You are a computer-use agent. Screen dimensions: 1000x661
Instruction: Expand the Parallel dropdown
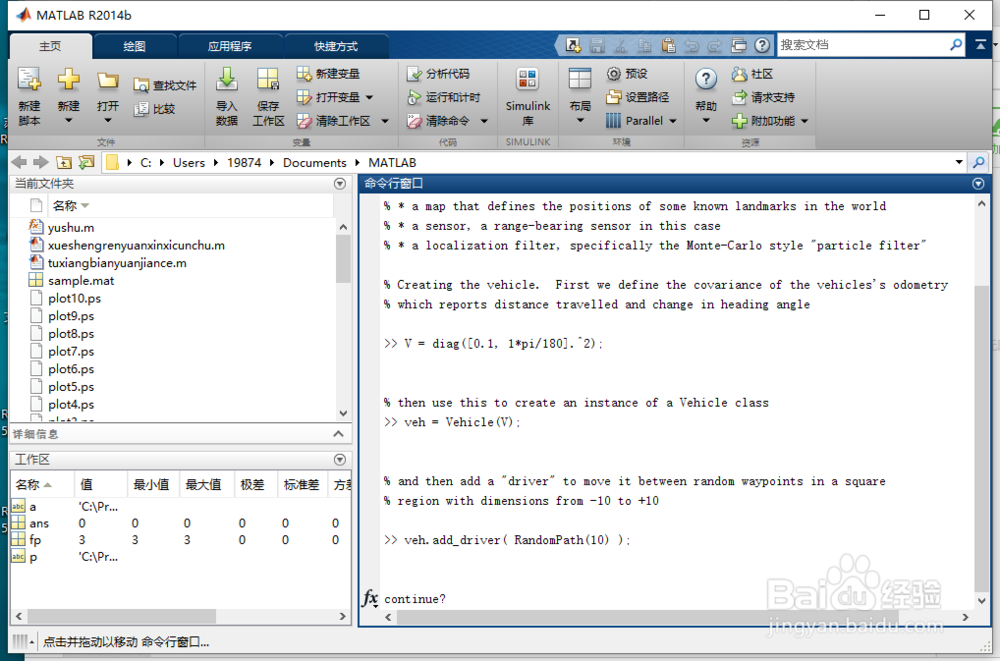tap(673, 121)
